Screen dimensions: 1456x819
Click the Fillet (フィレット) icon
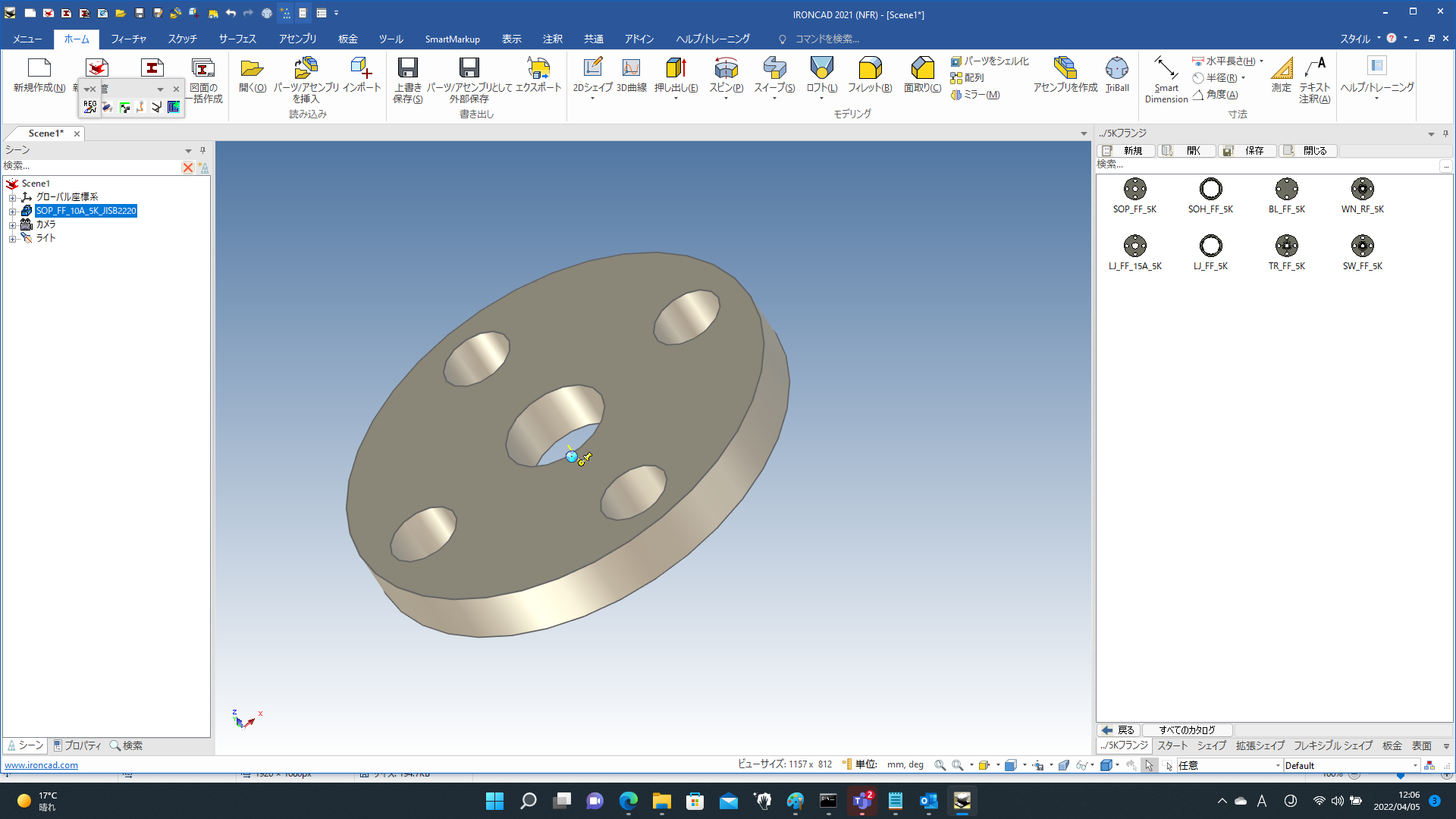pyautogui.click(x=869, y=69)
